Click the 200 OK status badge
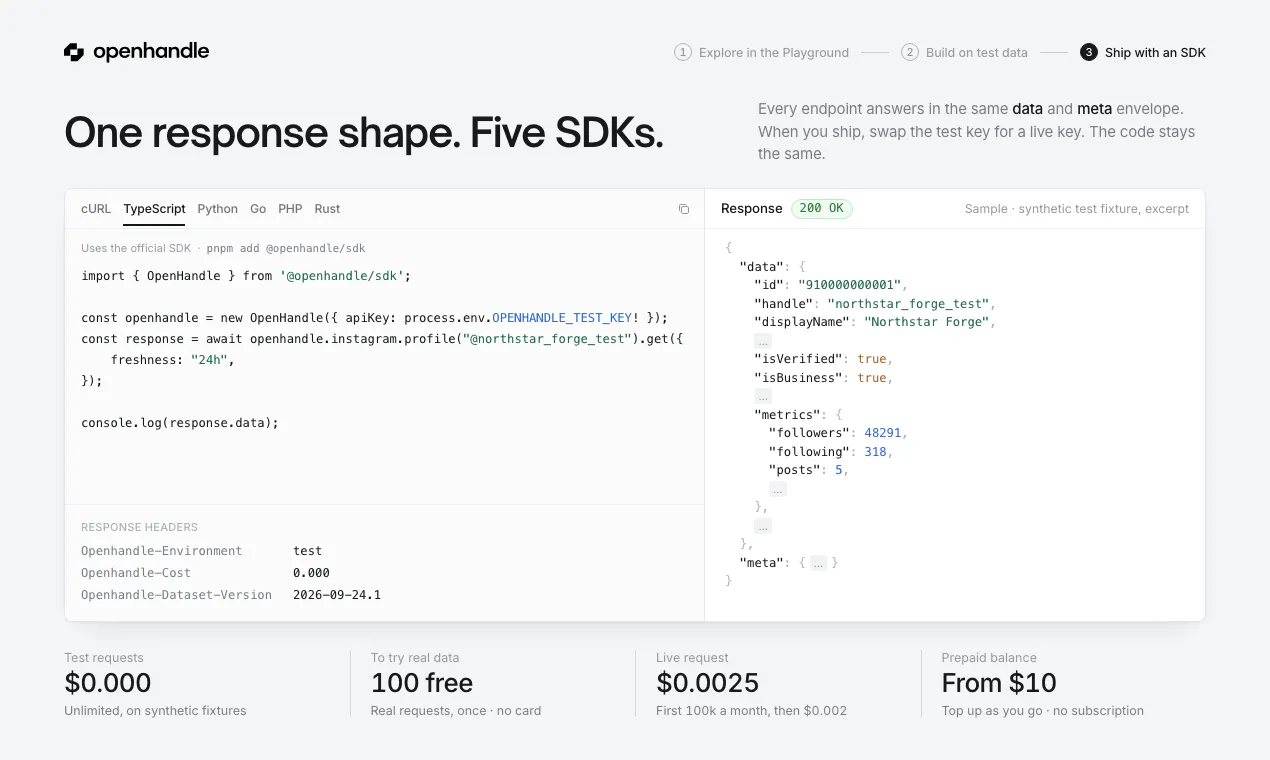 click(x=822, y=209)
